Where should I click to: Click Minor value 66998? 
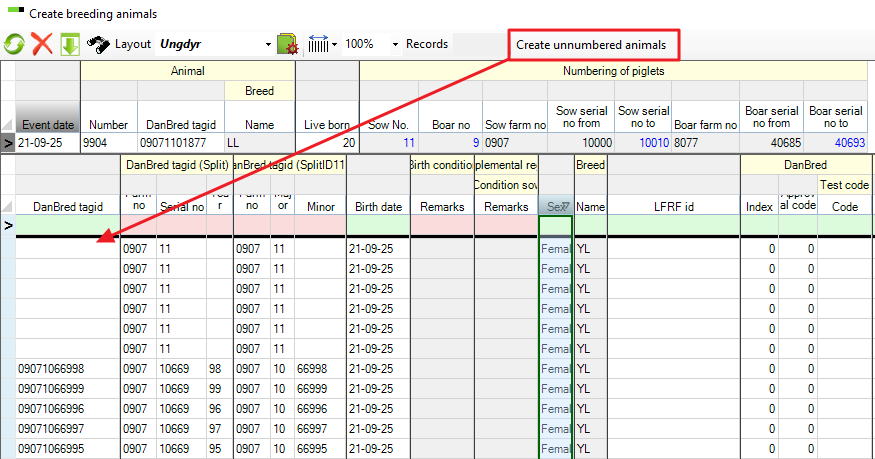click(x=320, y=369)
